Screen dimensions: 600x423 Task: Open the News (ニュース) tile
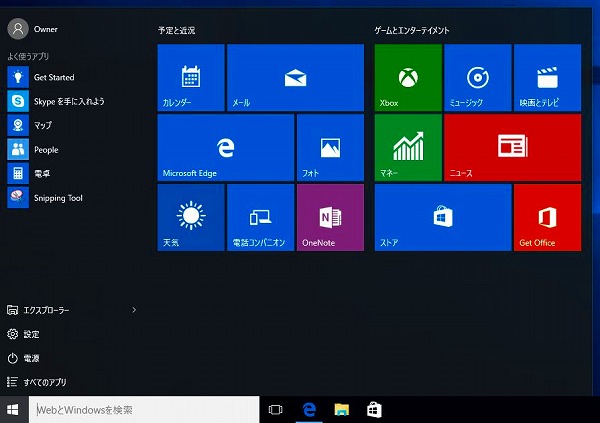tap(513, 147)
